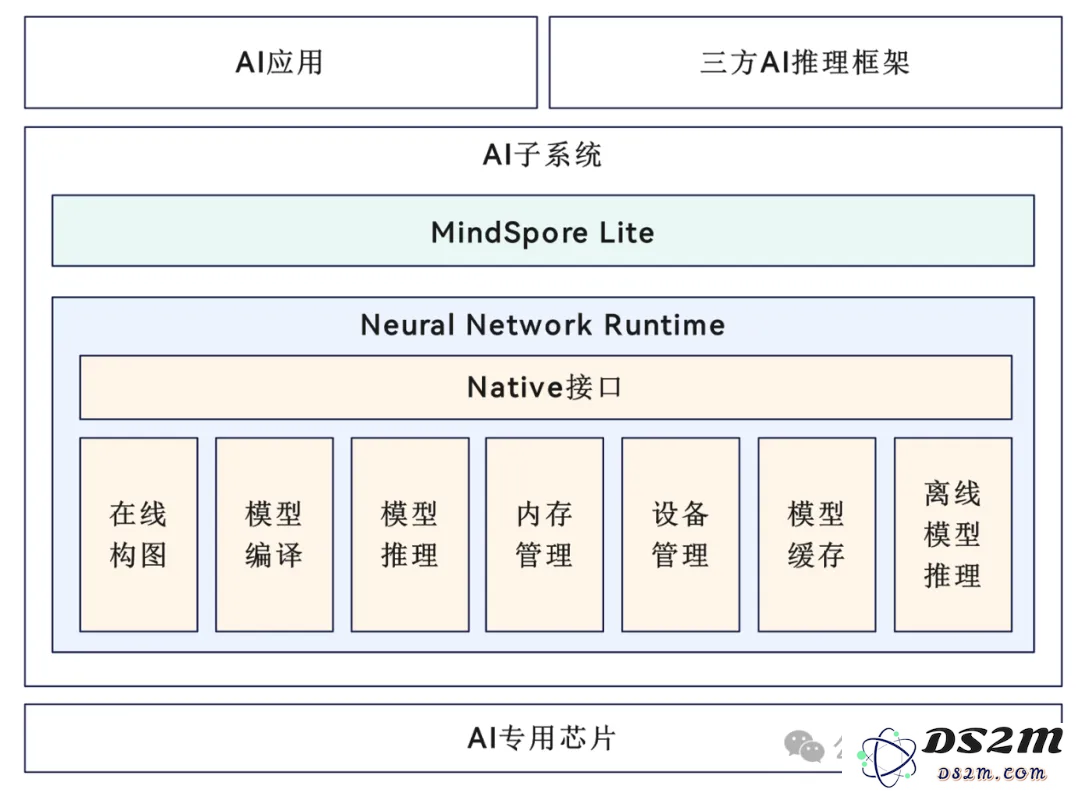The width and height of the screenshot is (1080, 791).
Task: Select the AI专用芯片 text
Action: 541,738
